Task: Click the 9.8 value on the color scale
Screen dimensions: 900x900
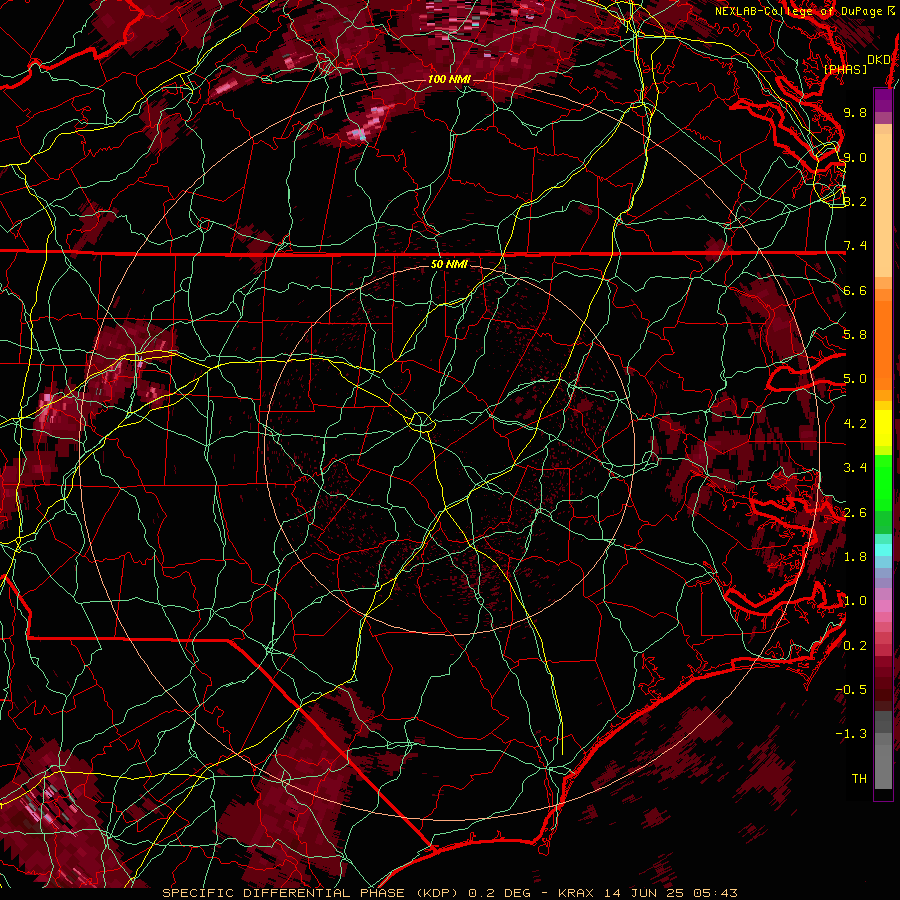Action: (x=855, y=113)
